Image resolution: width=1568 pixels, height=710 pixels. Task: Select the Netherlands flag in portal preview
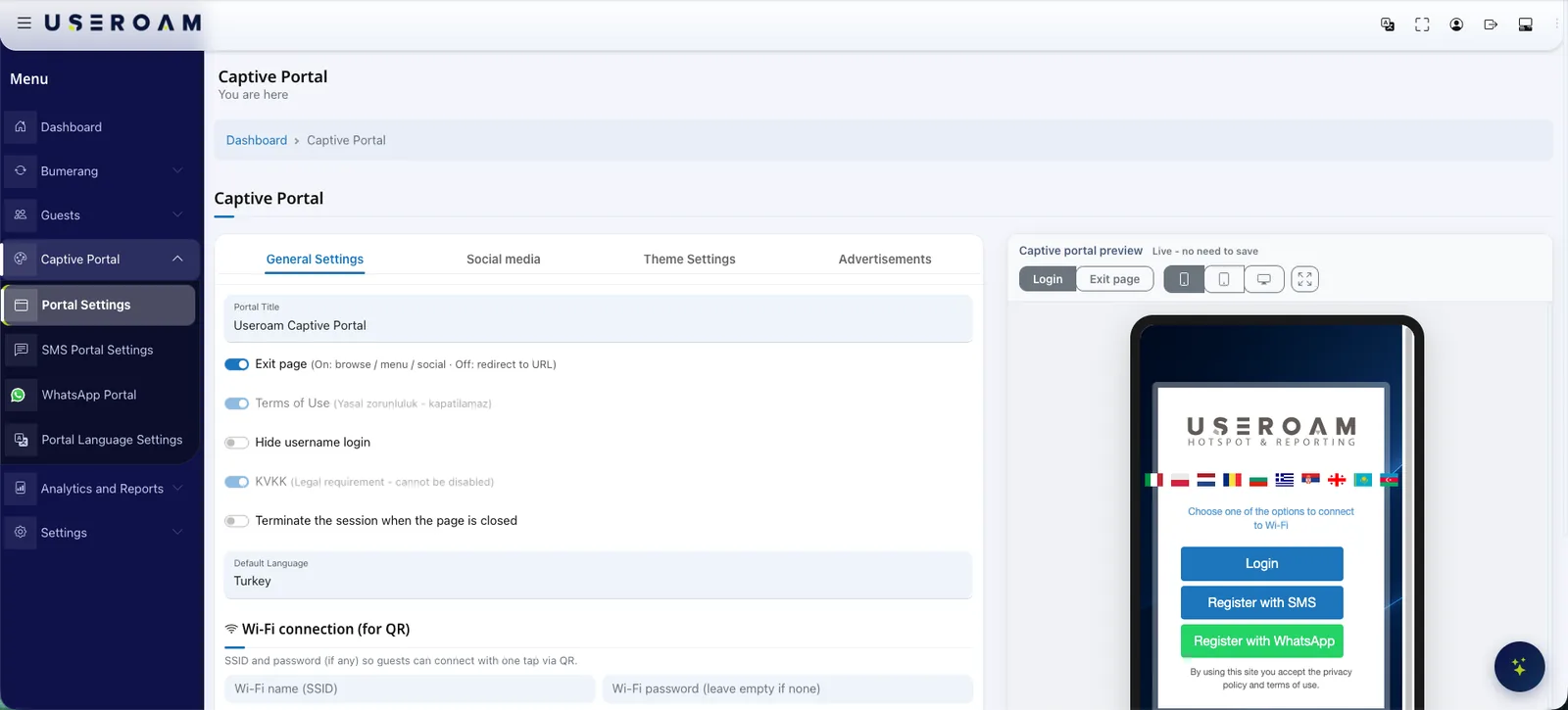pos(1206,480)
